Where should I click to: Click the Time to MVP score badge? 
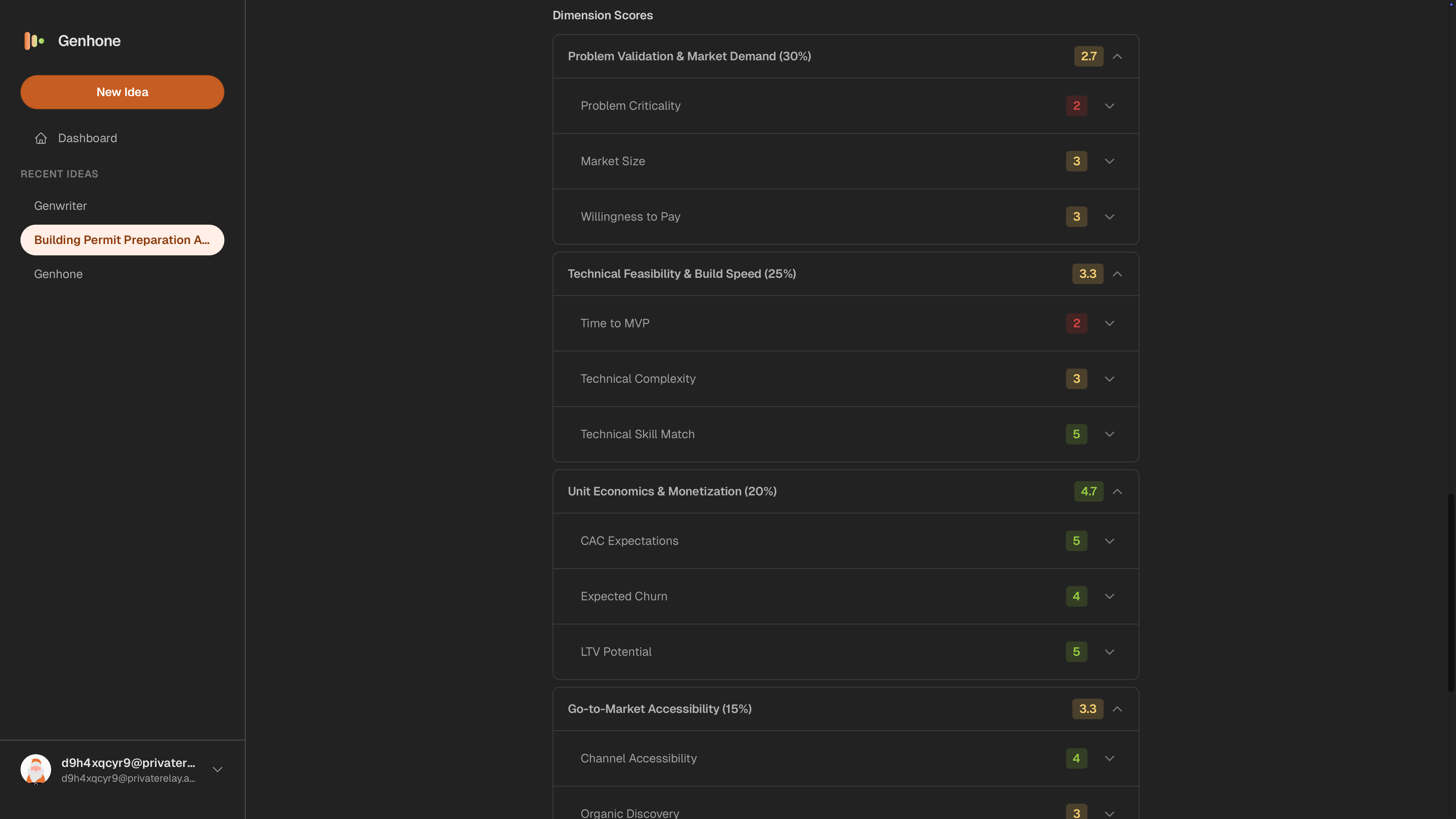pos(1076,323)
